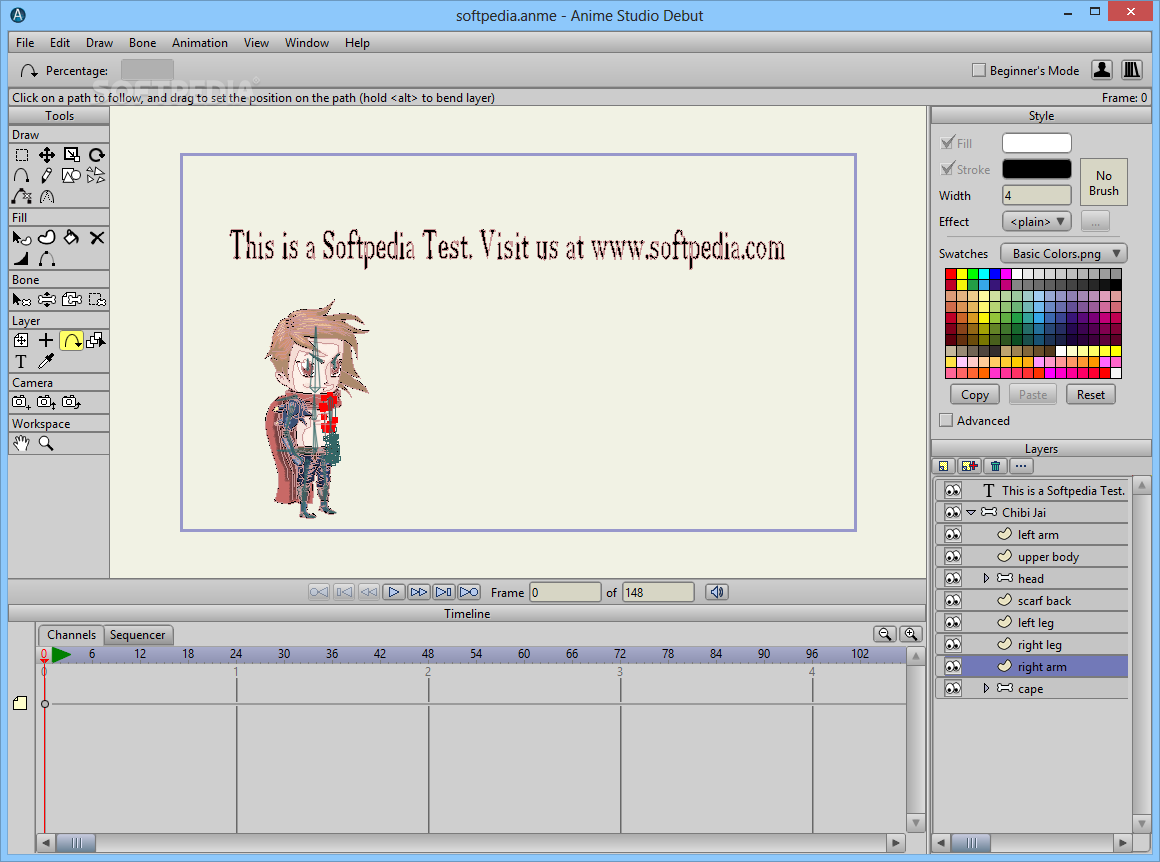Select the Select Points tool in Draw
This screenshot has width=1160, height=862.
[x=21, y=155]
